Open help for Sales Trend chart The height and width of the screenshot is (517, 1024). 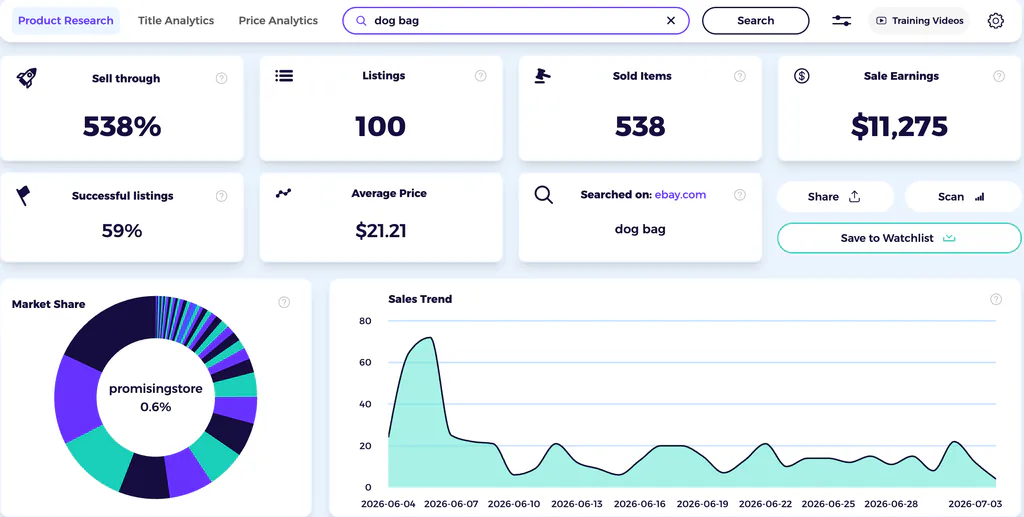click(x=995, y=299)
